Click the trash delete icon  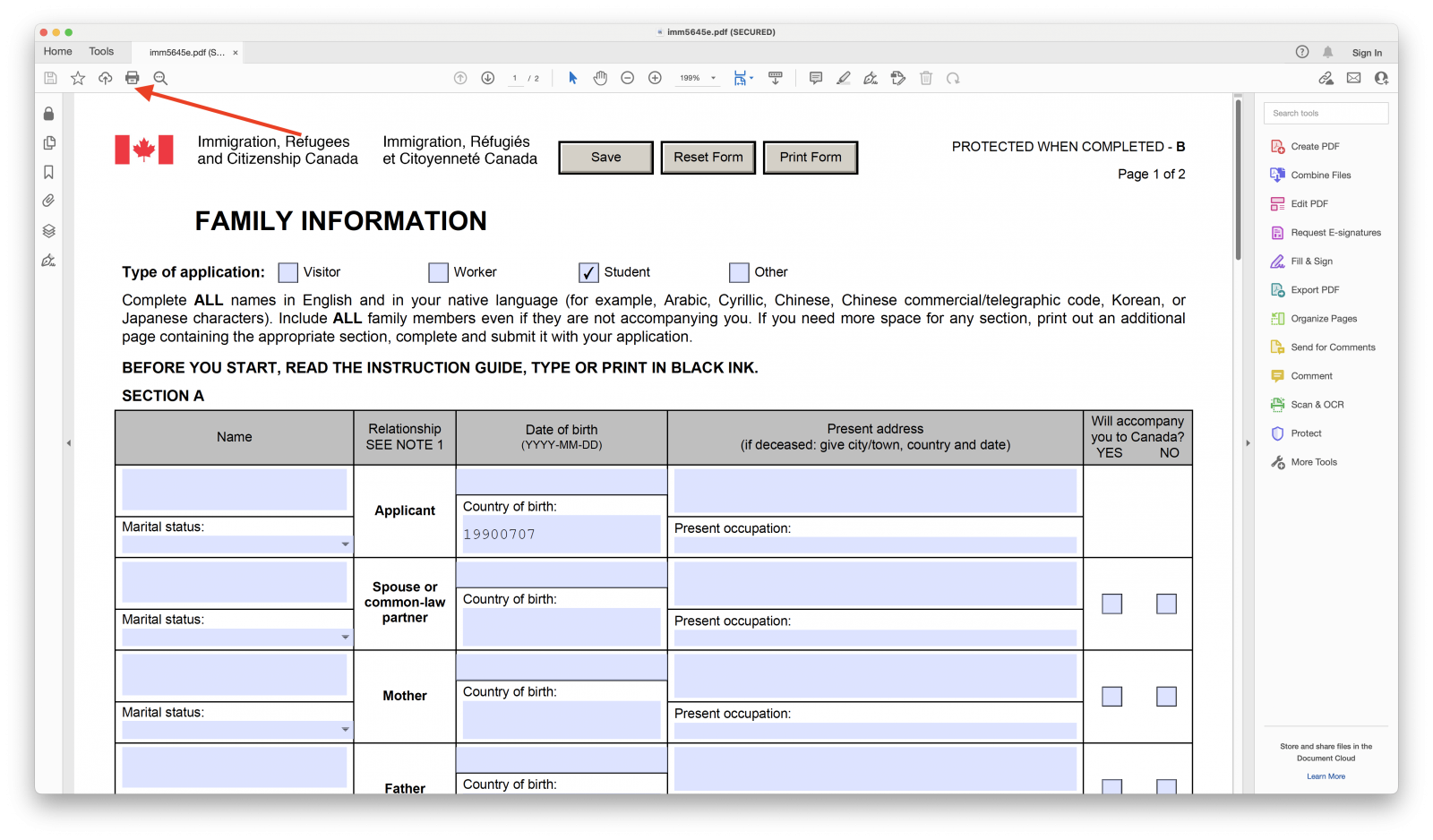(x=926, y=78)
